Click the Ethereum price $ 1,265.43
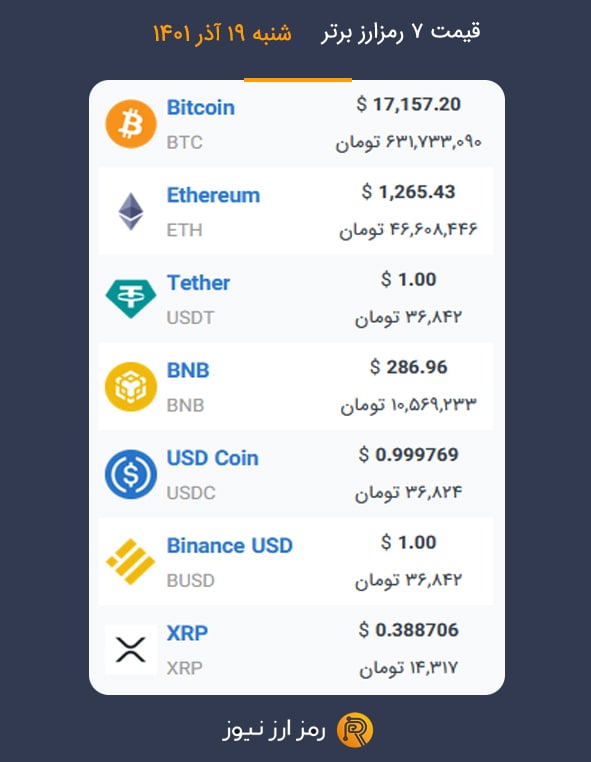591x762 pixels. (x=408, y=192)
